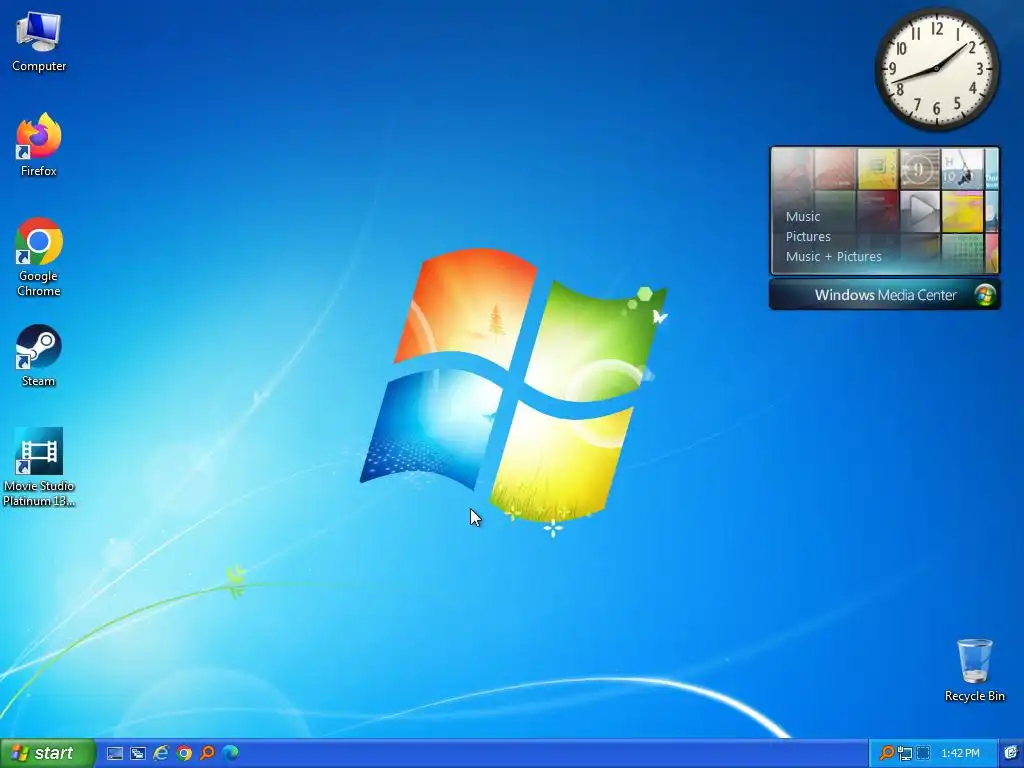
Task: Select the Firefox desktop shortcut
Action: pos(39,145)
